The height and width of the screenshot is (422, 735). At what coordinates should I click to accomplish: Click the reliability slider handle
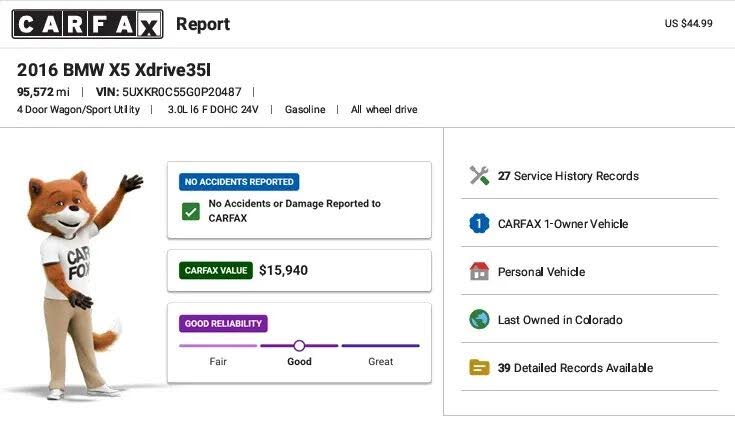point(299,346)
